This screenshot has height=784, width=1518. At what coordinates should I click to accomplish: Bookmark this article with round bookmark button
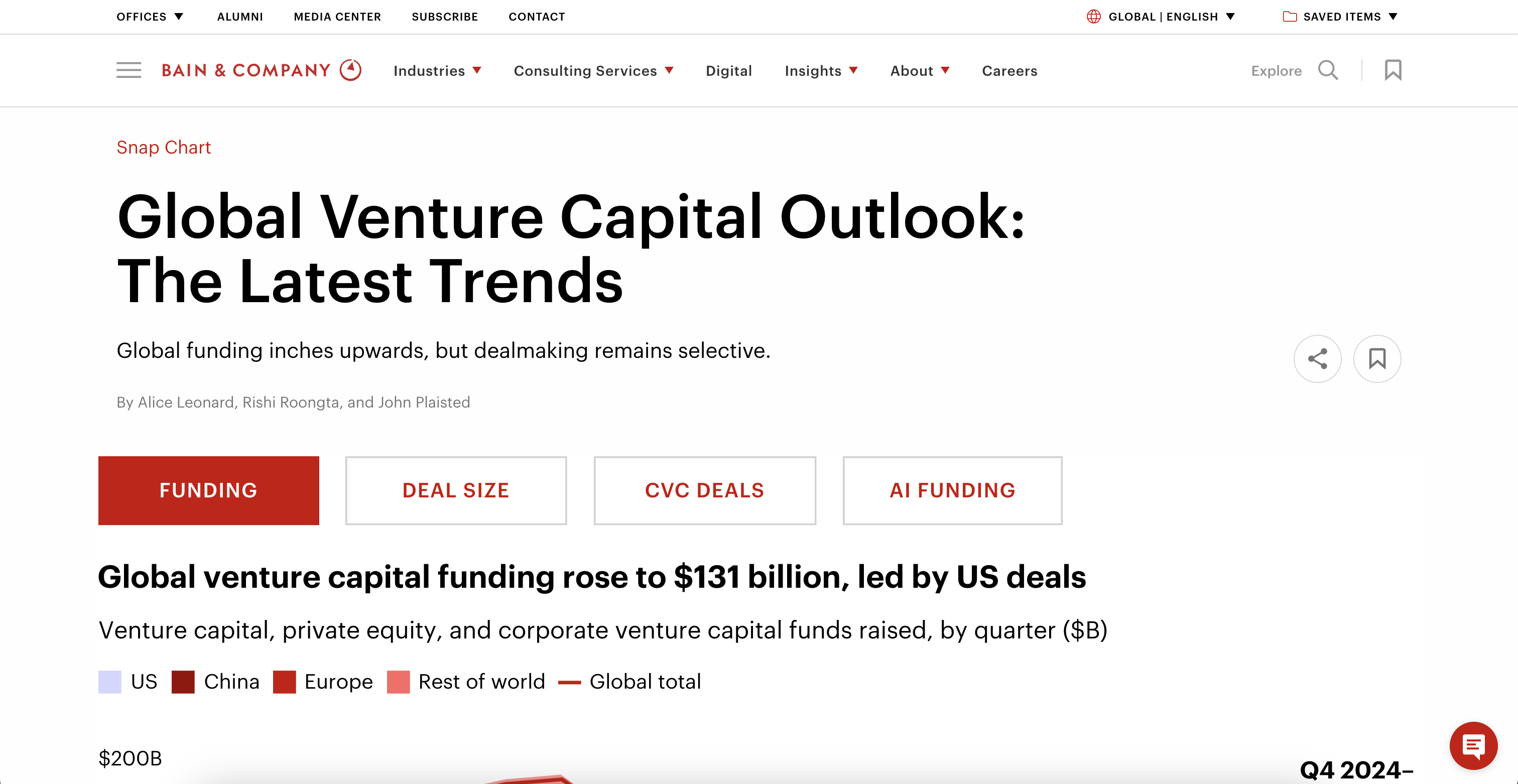click(1376, 359)
